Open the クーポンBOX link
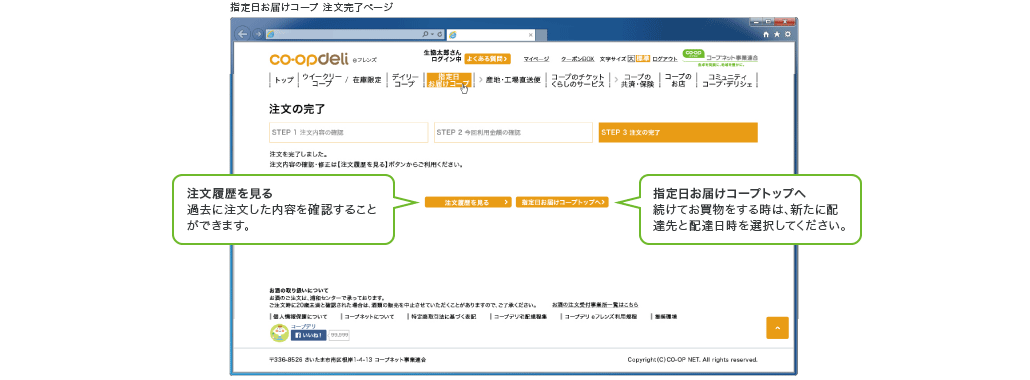Image resolution: width=1030 pixels, height=380 pixels. pyautogui.click(x=577, y=59)
